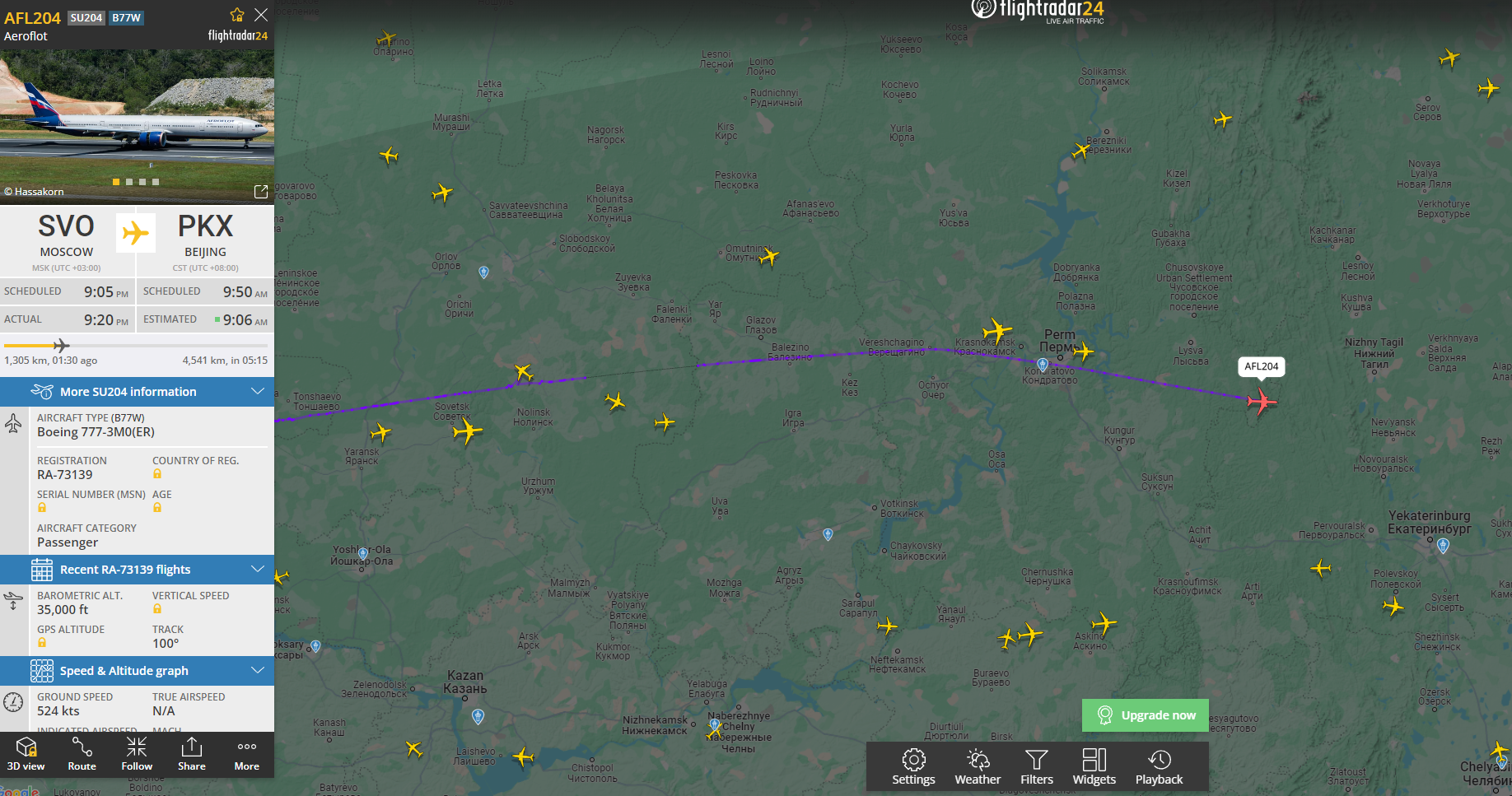This screenshot has width=1512, height=796.
Task: Share this flight
Action: [x=192, y=754]
